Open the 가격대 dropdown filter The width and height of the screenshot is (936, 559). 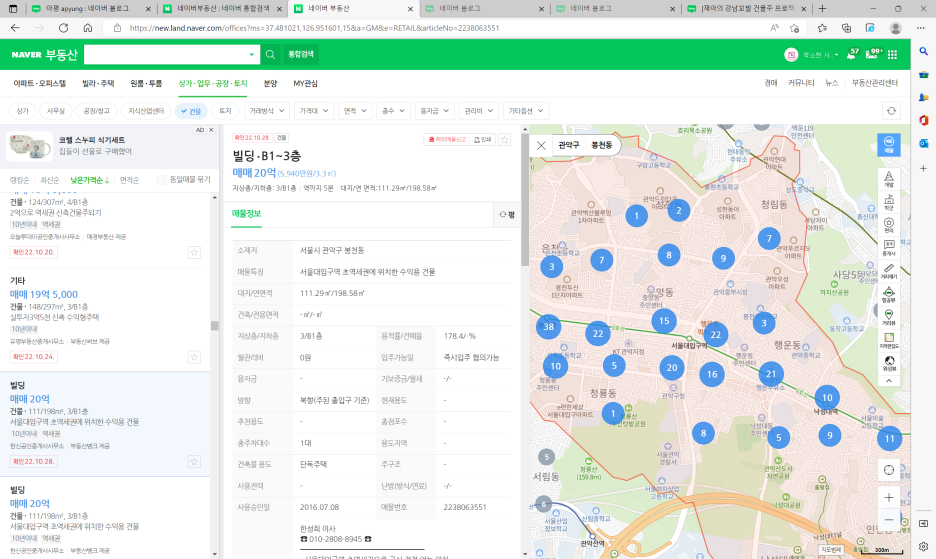(x=314, y=110)
